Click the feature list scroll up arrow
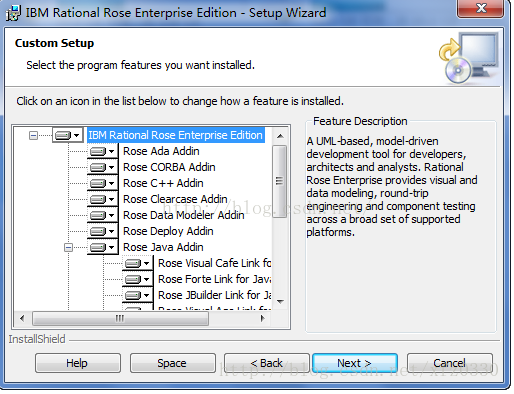 coord(280,136)
